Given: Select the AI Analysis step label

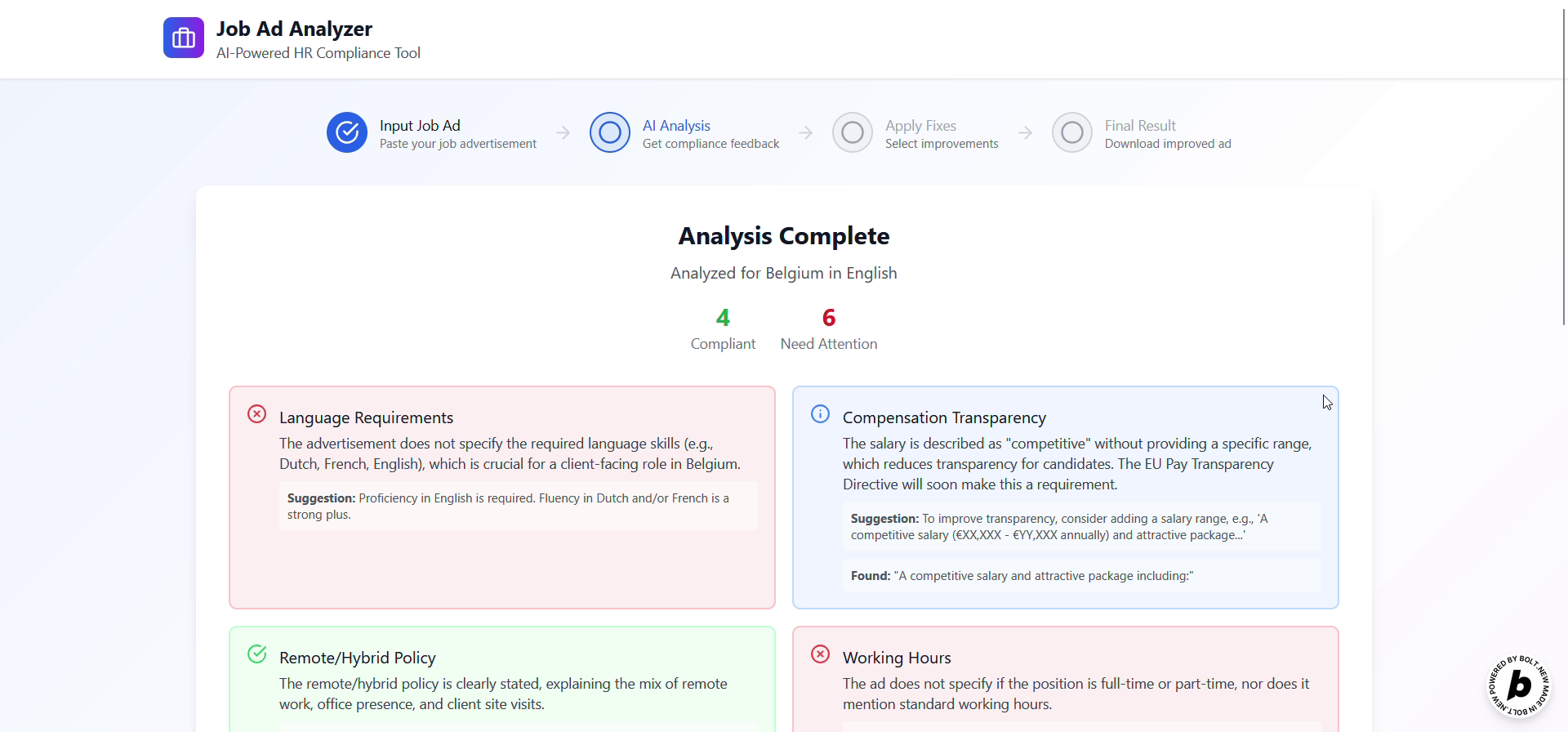Looking at the screenshot, I should click(676, 126).
